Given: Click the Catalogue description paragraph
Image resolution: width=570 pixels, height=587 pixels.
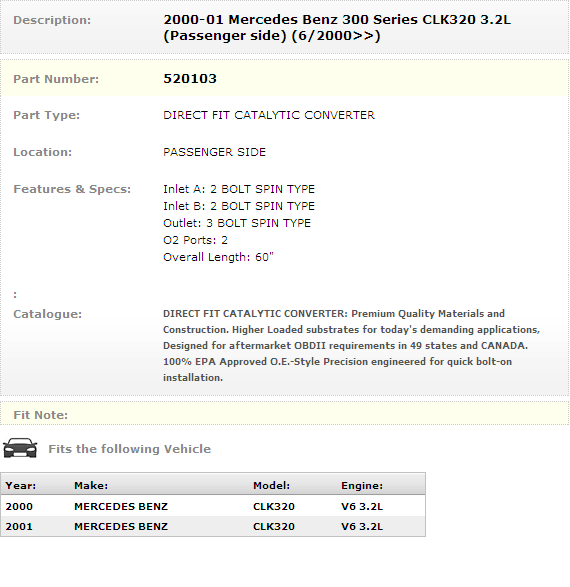Looking at the screenshot, I should click(x=351, y=346).
